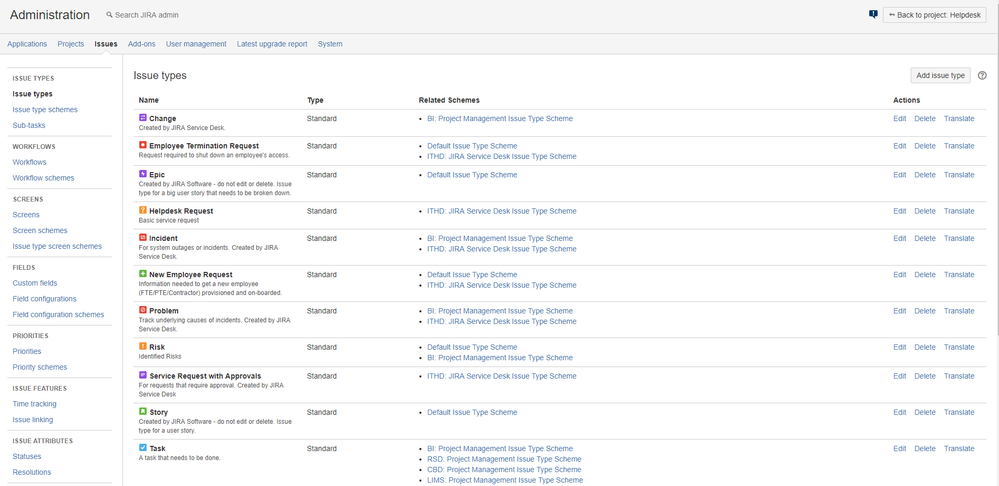Viewport: 999px width, 486px height.
Task: Click the purple Epic issue type icon
Action: click(x=143, y=174)
